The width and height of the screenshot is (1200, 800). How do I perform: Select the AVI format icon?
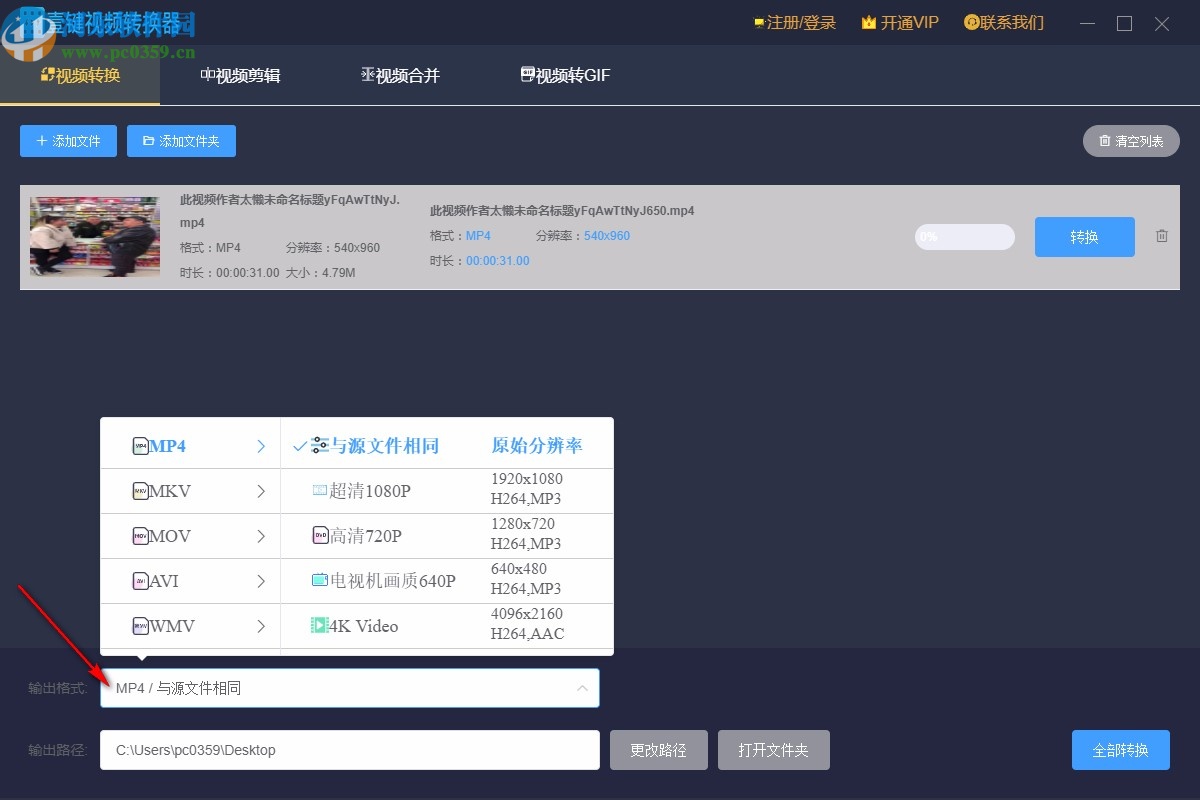click(x=140, y=580)
